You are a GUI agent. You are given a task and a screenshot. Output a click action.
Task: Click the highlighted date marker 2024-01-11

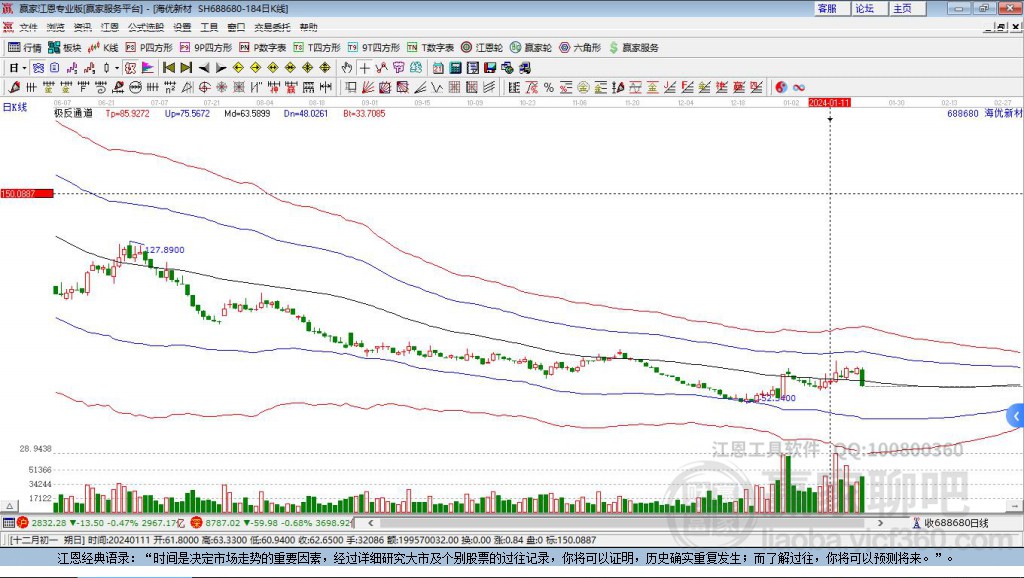829,103
